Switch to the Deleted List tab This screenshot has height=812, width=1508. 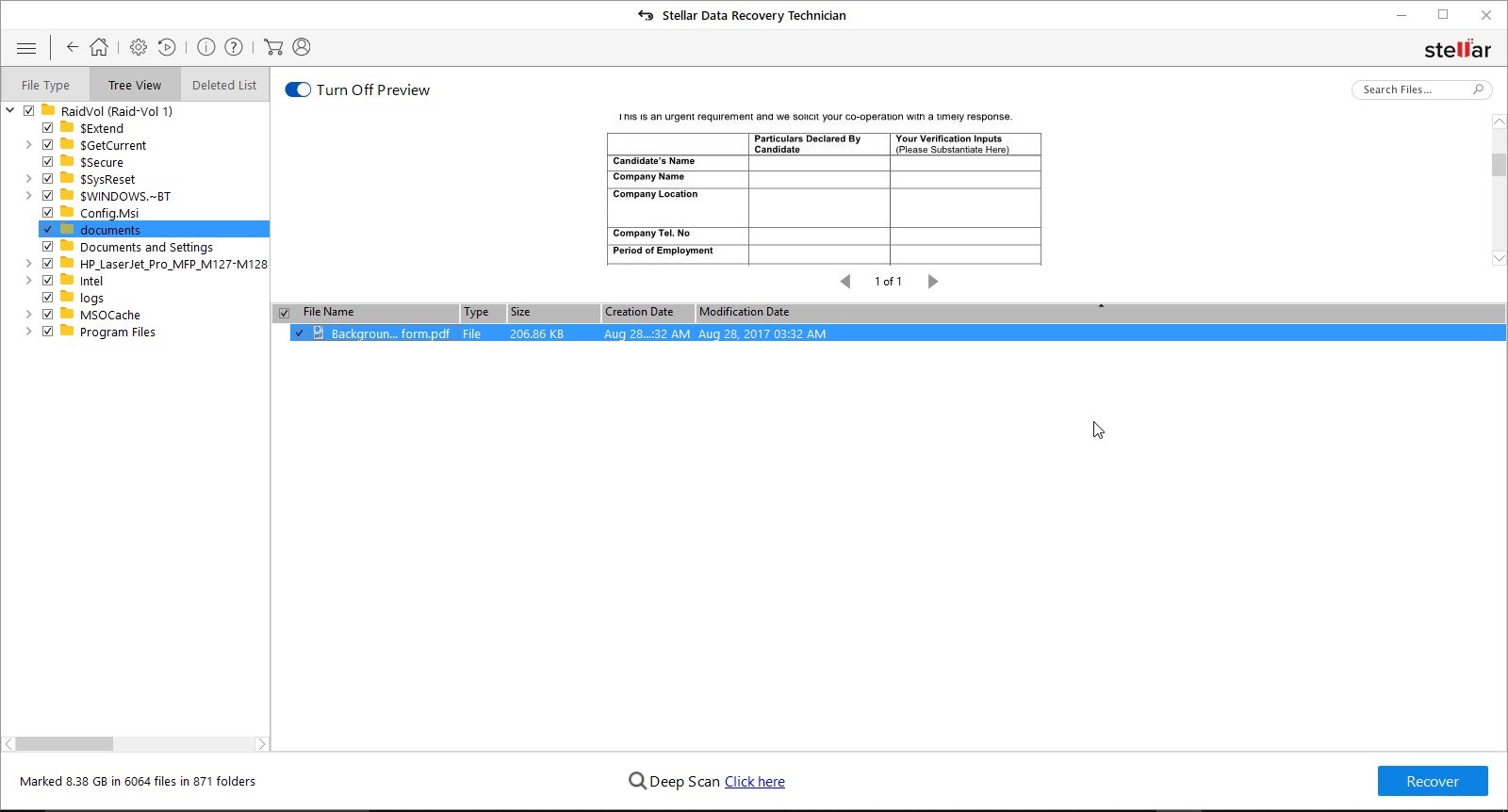pyautogui.click(x=224, y=85)
